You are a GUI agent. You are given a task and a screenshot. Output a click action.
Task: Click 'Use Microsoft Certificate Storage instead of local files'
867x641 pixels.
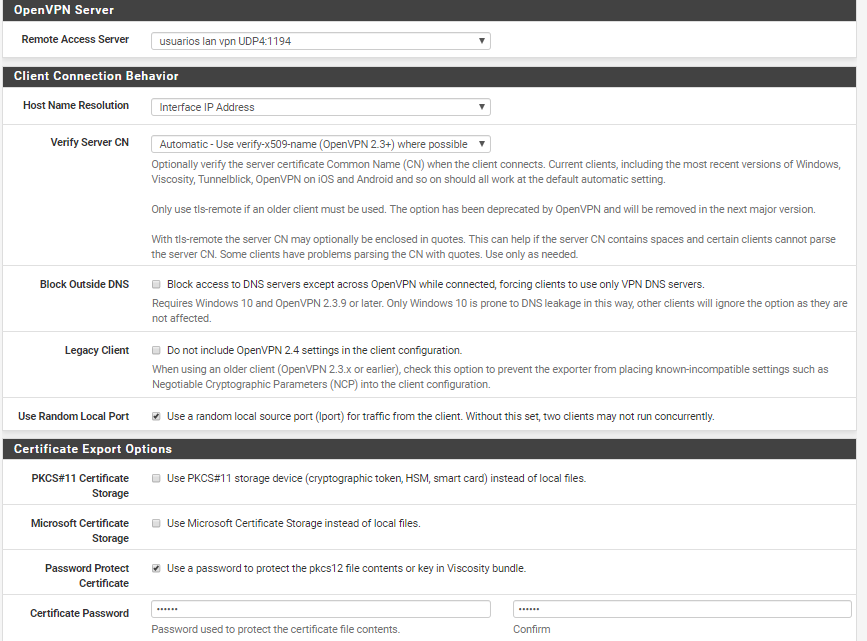pos(294,523)
